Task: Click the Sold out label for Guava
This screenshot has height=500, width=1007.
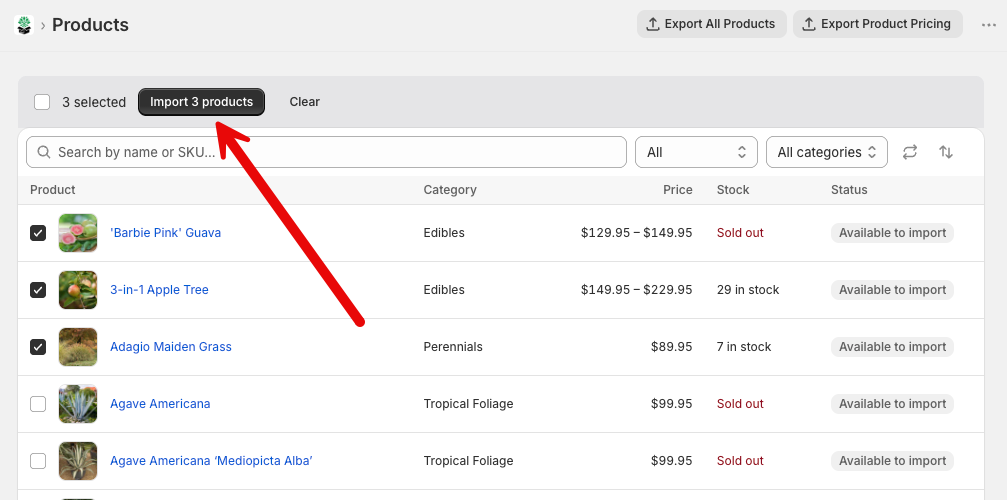Action: click(740, 233)
